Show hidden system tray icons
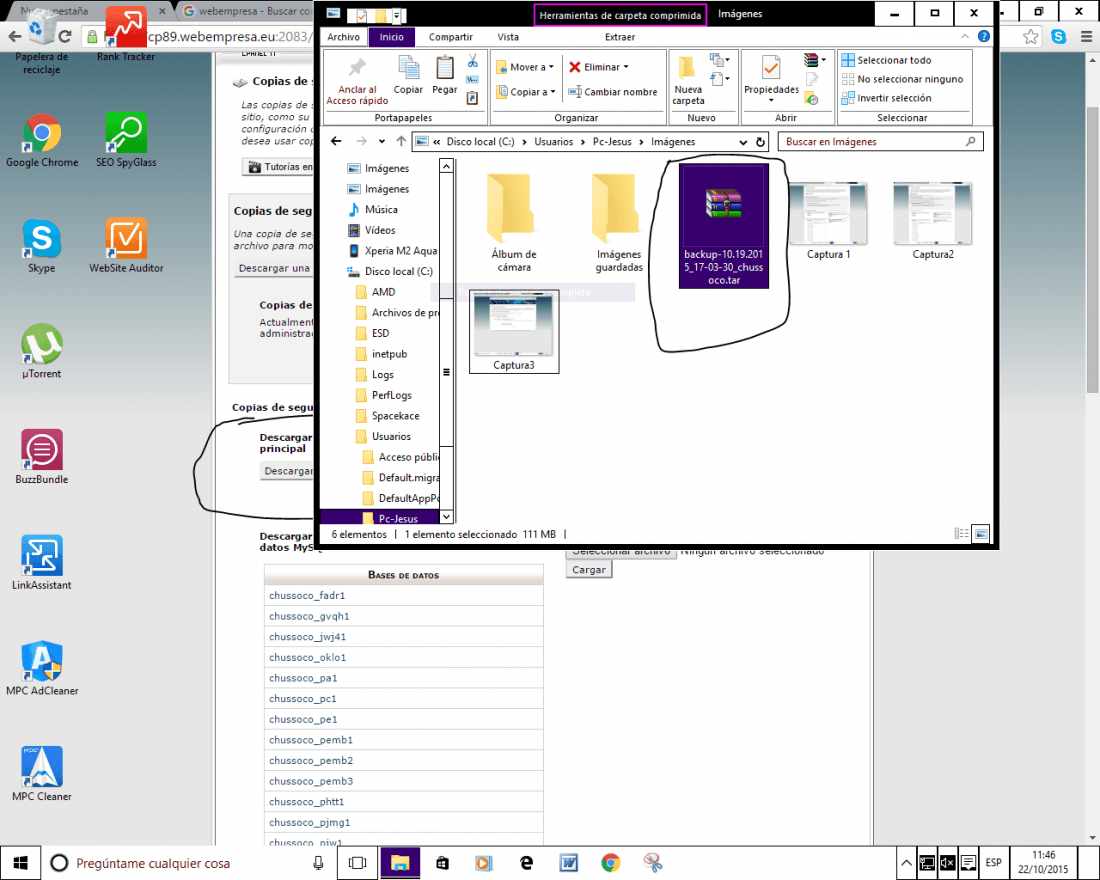This screenshot has width=1100, height=880. point(906,862)
